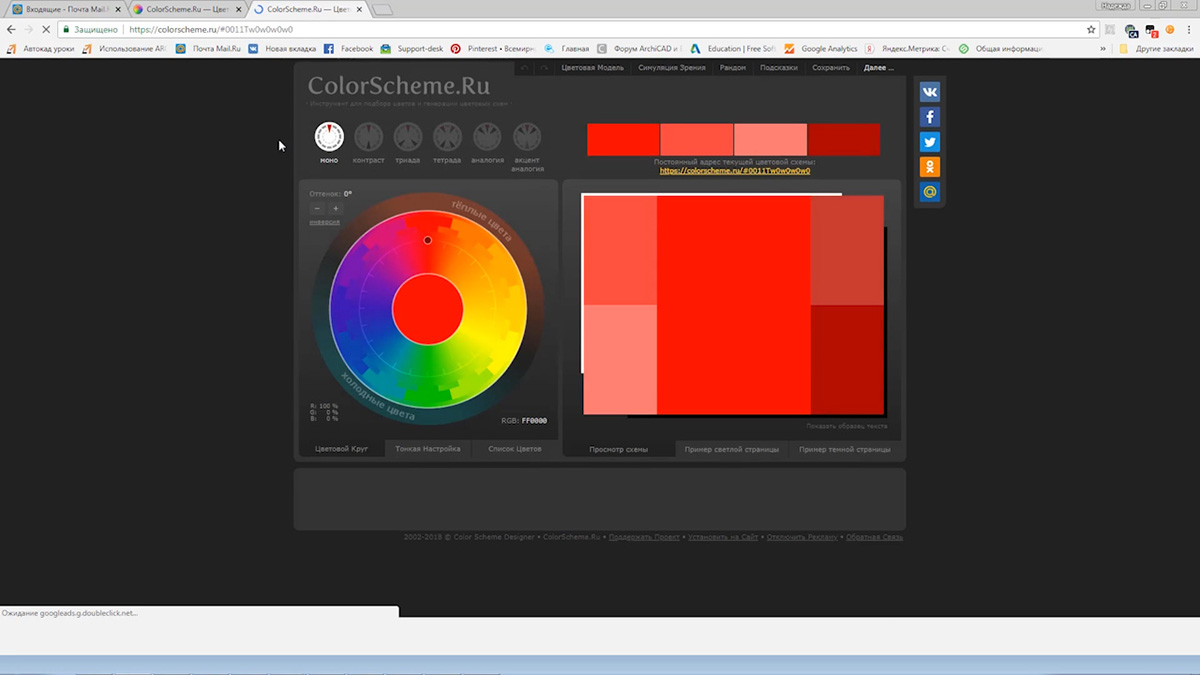Select the контраст scheme mode icon
1200x675 pixels.
coord(368,136)
